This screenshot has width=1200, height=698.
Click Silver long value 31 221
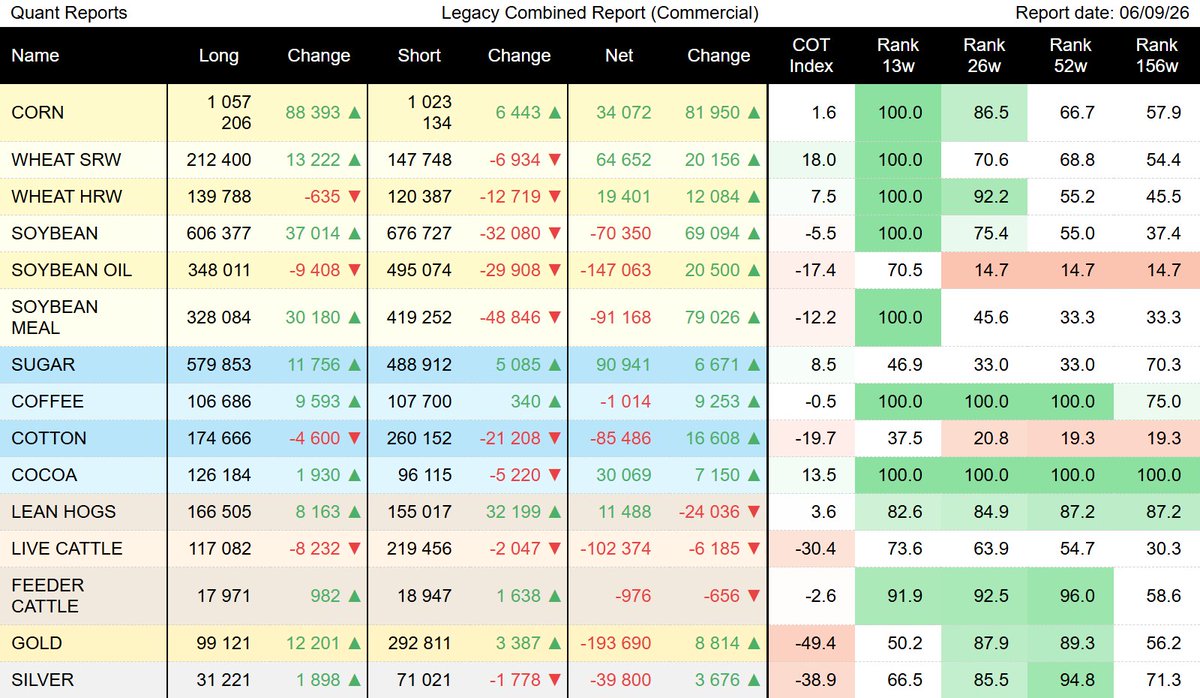pyautogui.click(x=224, y=680)
